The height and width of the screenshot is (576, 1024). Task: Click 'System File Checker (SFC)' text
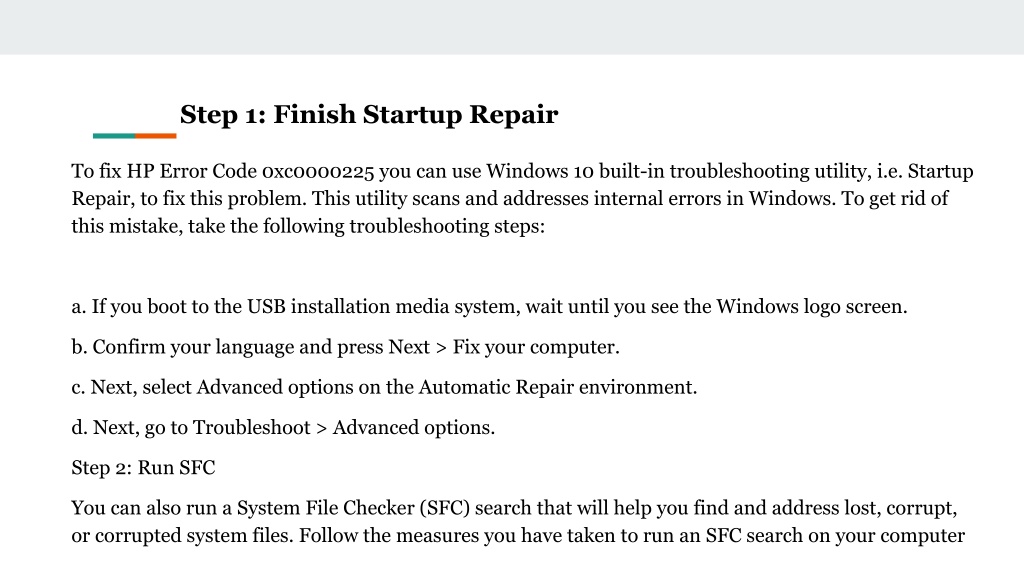point(353,508)
